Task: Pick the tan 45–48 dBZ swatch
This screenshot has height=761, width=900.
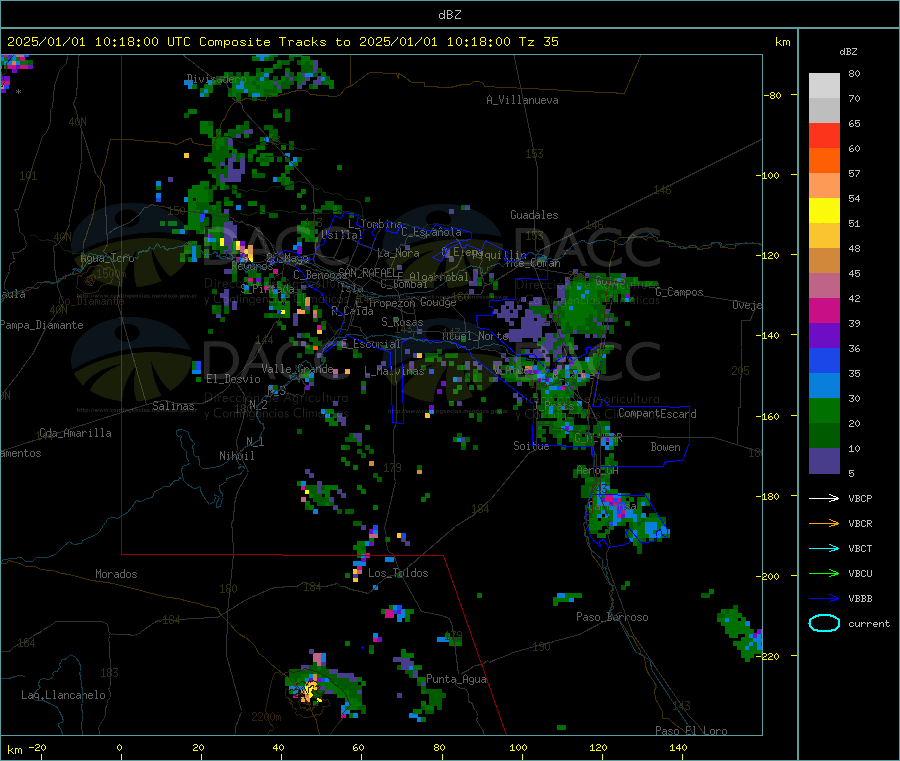Action: pyautogui.click(x=824, y=261)
